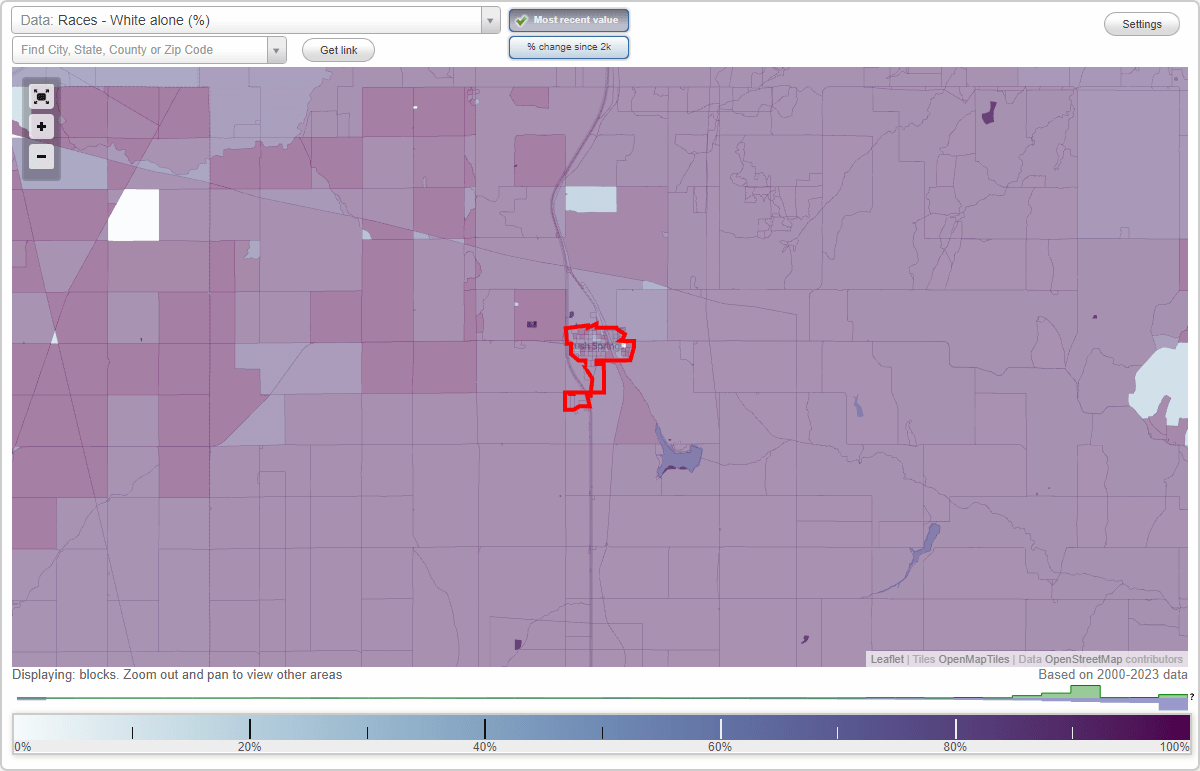Click the Get link button
The image size is (1200, 771).
coord(337,50)
